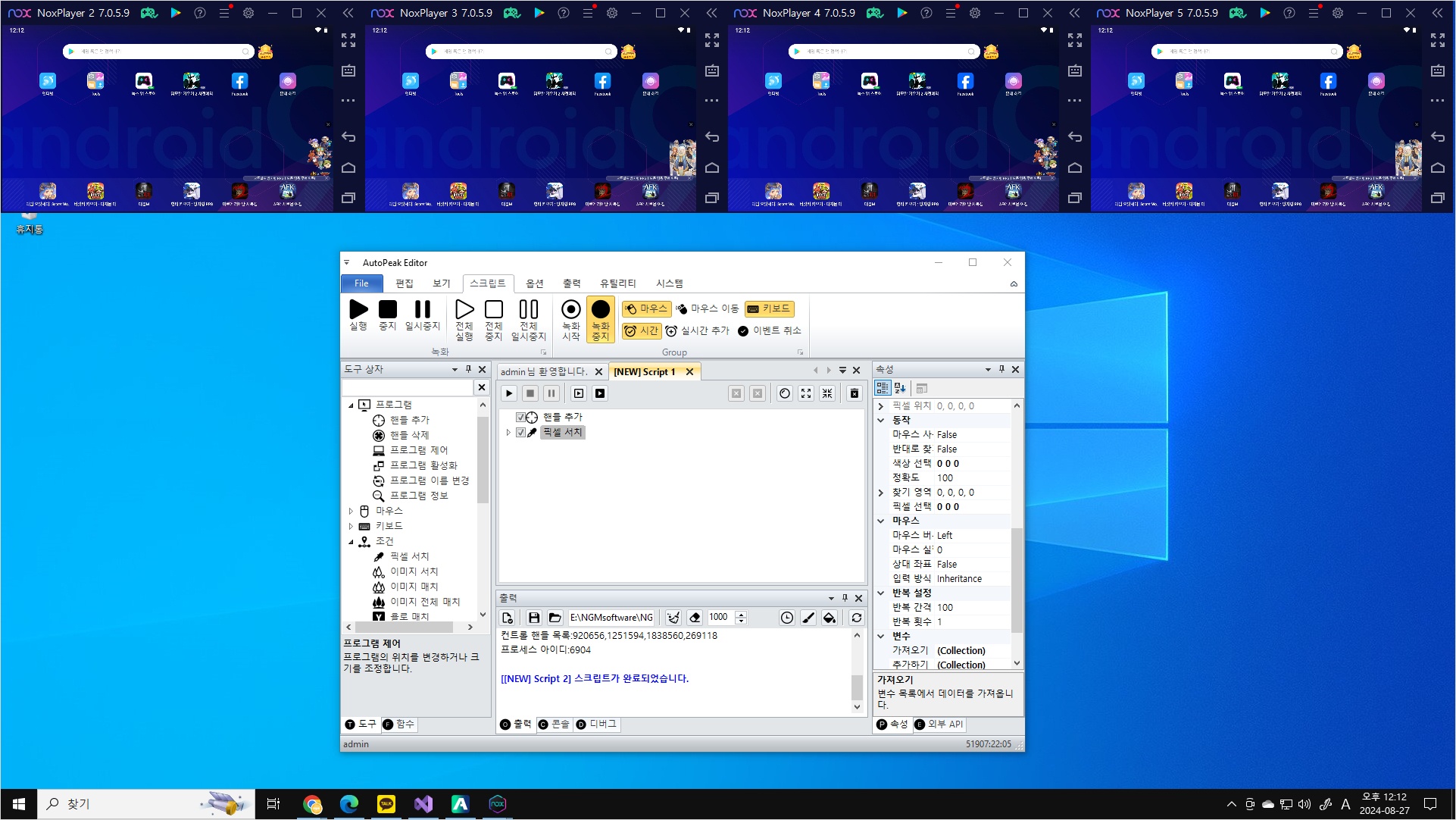Switch to the 디버그 tab in output panel
Image resolution: width=1456 pixels, height=820 pixels.
tap(597, 725)
